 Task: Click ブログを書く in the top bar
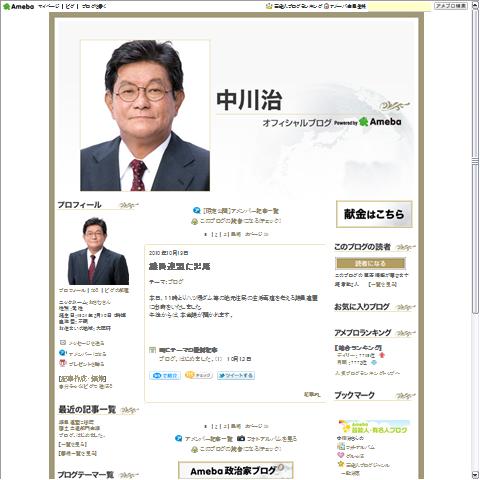point(93,6)
